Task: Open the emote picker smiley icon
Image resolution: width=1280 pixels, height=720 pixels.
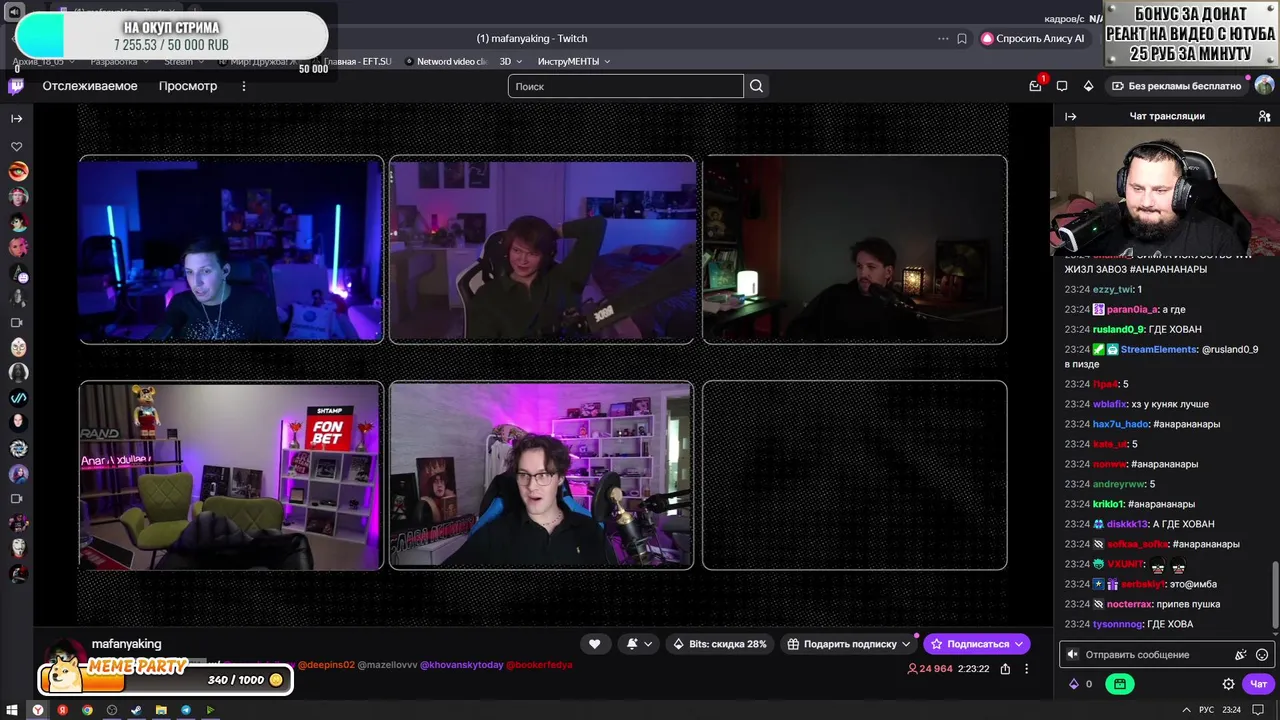Action: click(x=1261, y=655)
